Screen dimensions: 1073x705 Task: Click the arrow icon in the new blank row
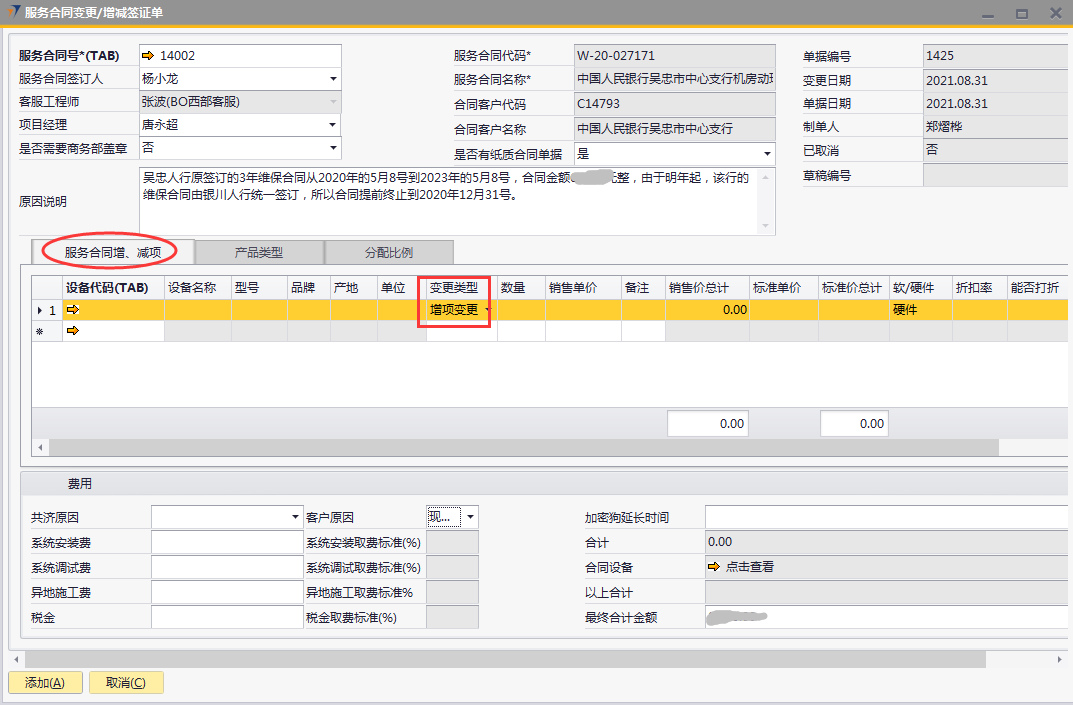pos(72,331)
